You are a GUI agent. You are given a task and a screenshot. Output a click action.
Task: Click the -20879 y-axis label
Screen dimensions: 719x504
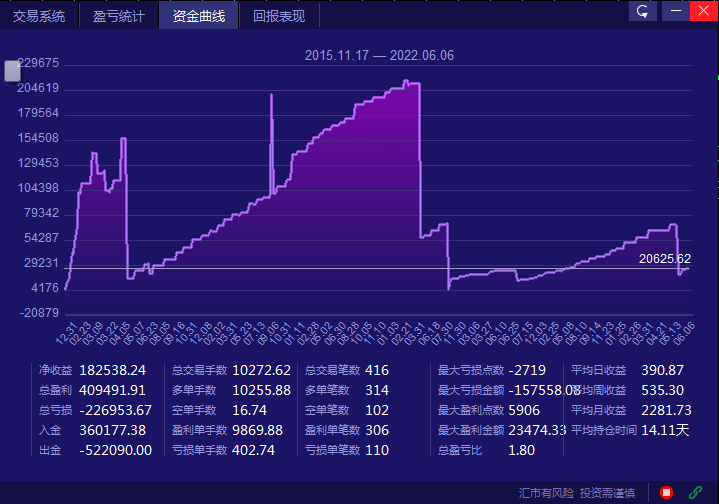click(39, 313)
